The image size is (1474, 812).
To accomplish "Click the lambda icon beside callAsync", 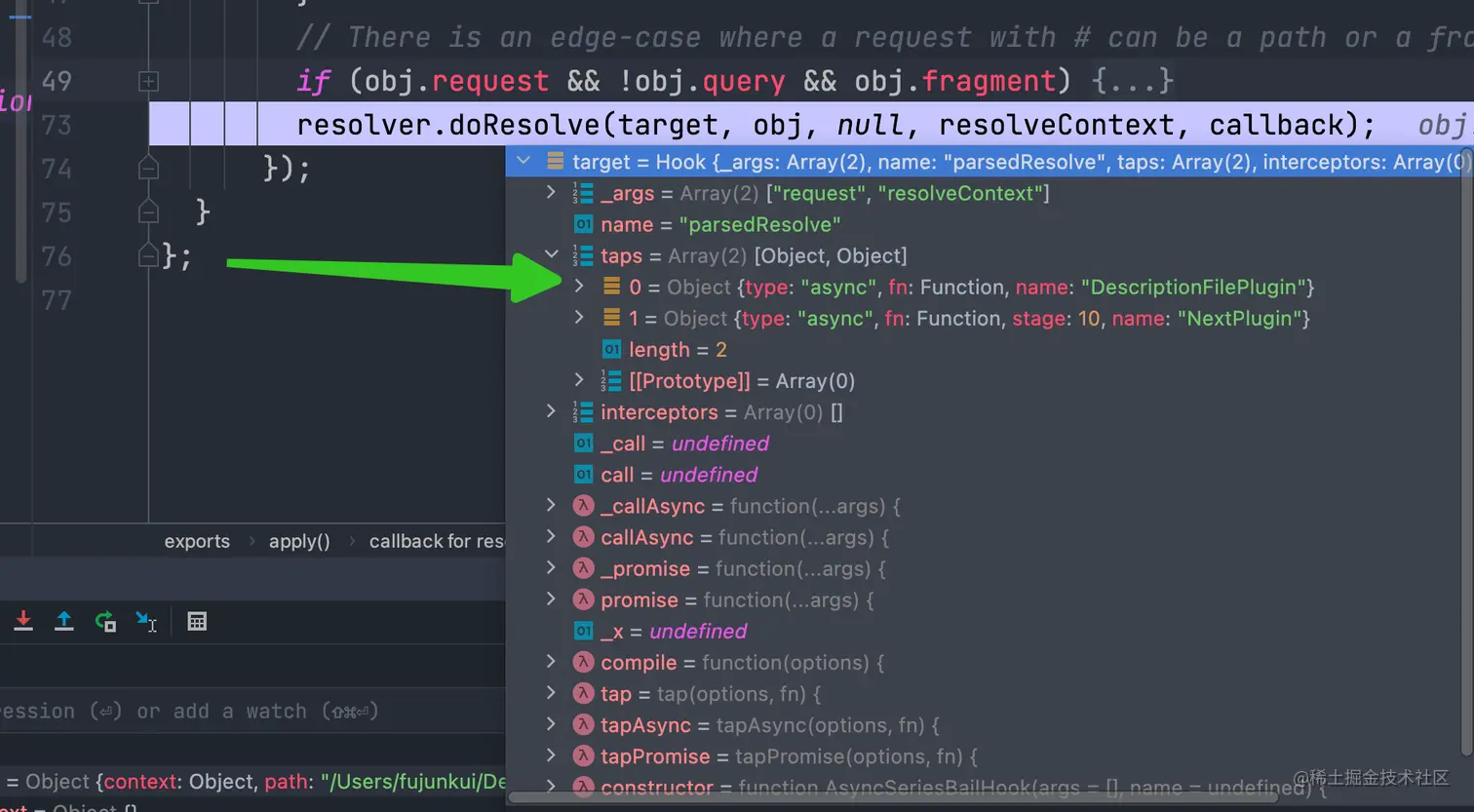I will click(x=583, y=537).
